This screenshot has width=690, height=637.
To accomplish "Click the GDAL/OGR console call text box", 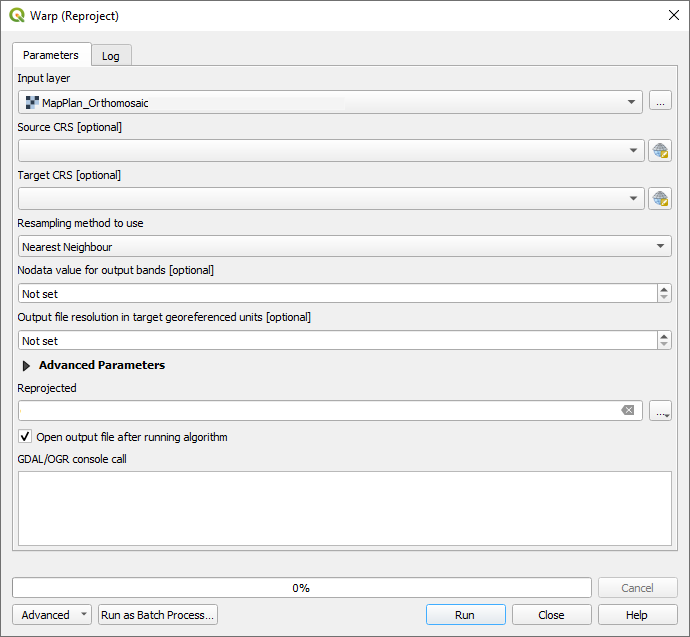I will click(x=344, y=508).
